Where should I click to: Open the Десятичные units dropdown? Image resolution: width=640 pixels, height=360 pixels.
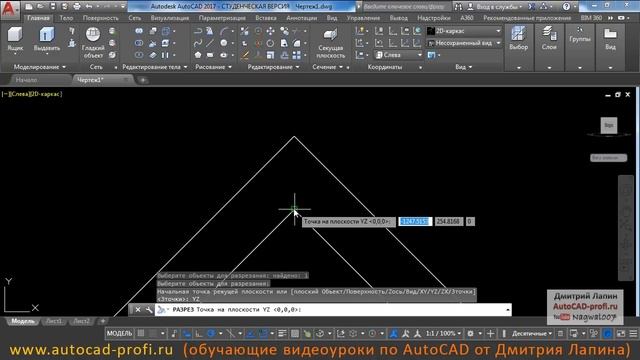pyautogui.click(x=532, y=333)
